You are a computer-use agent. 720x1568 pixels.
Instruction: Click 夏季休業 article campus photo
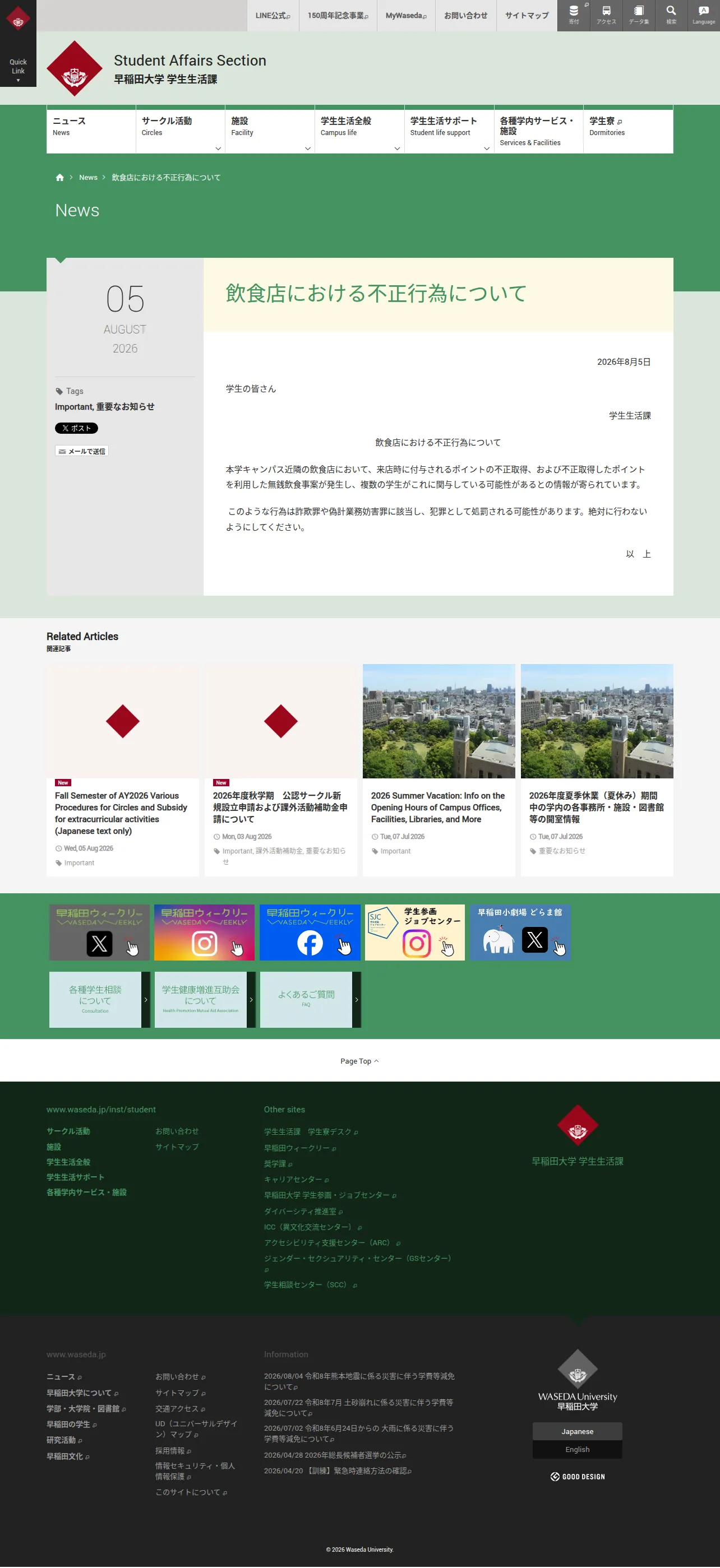point(597,721)
